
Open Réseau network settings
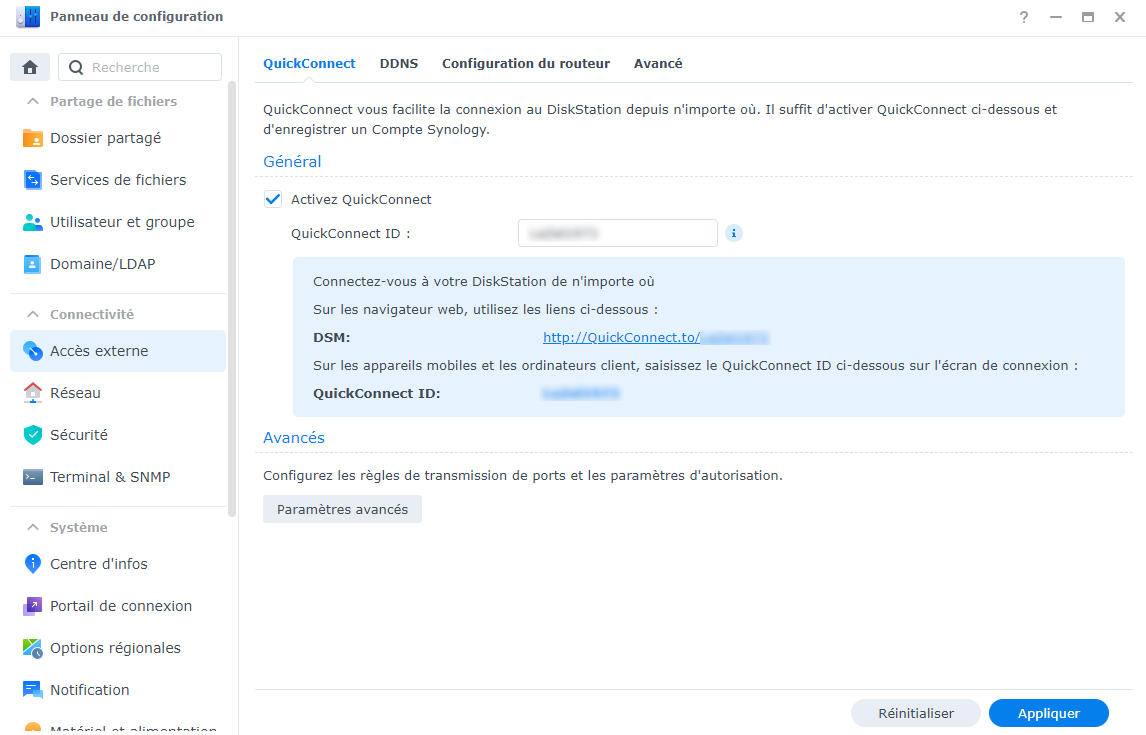[x=76, y=393]
